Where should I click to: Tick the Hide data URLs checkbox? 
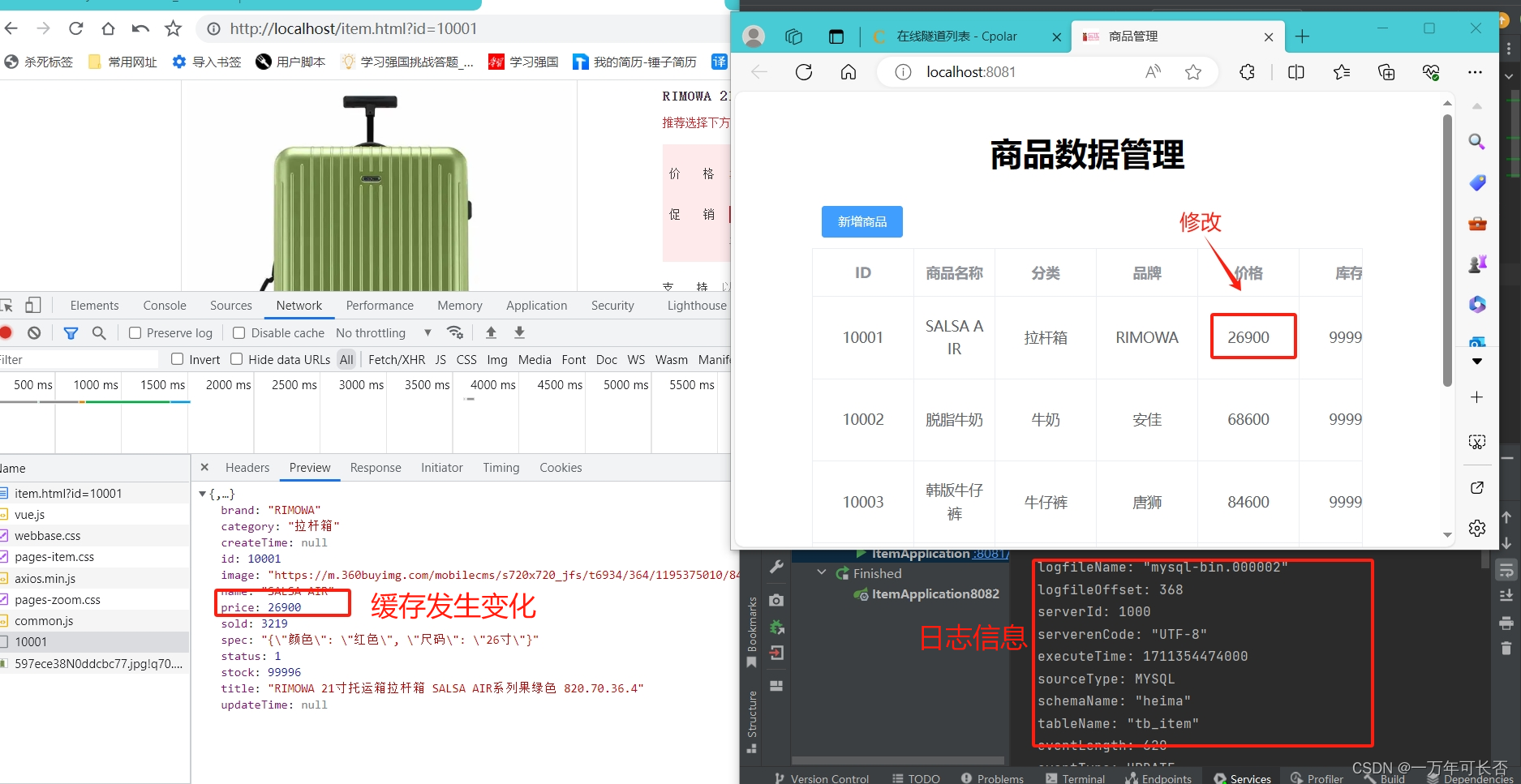point(237,358)
